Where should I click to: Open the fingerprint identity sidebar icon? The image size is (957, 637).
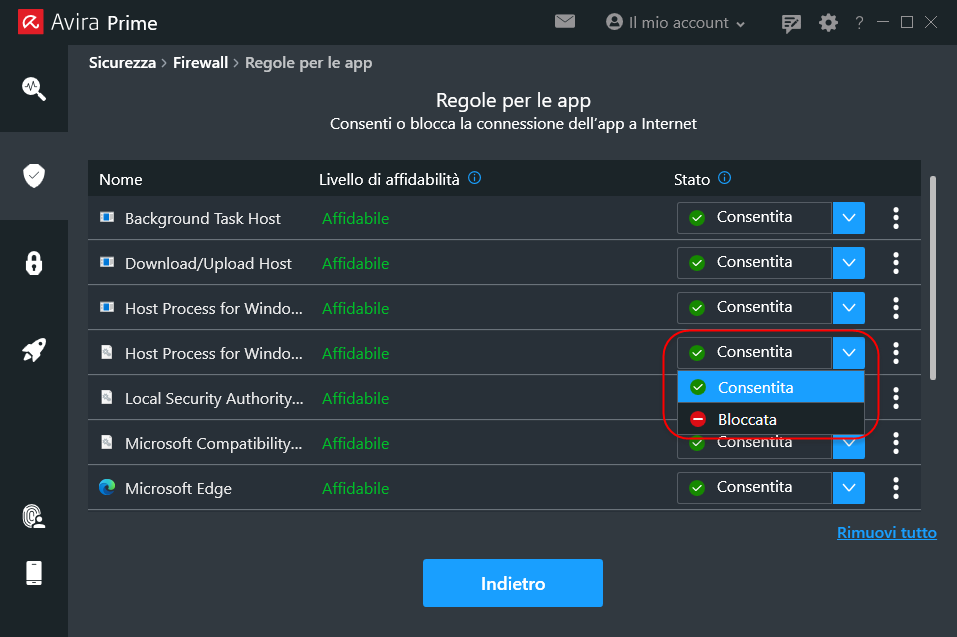click(x=34, y=516)
